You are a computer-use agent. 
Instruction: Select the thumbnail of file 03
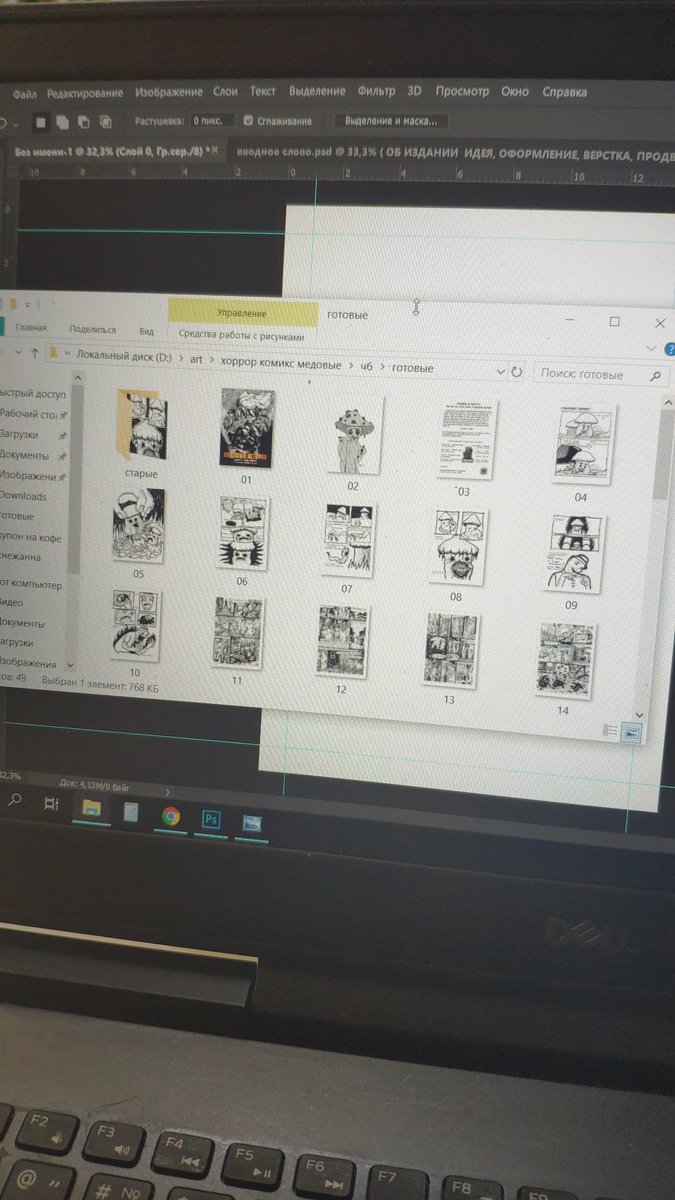coord(468,441)
